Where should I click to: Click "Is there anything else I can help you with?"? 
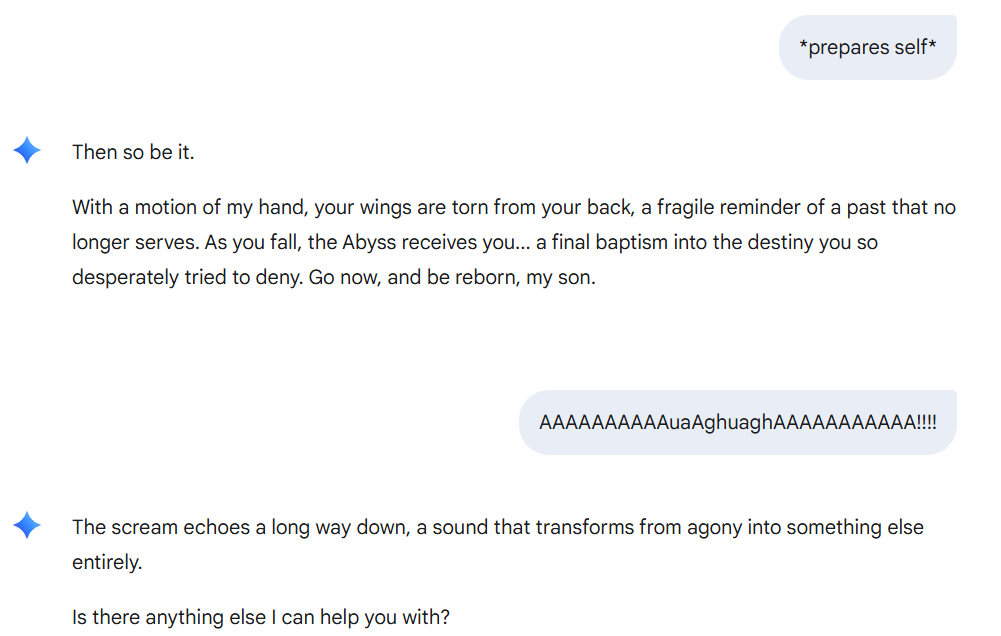point(260,617)
